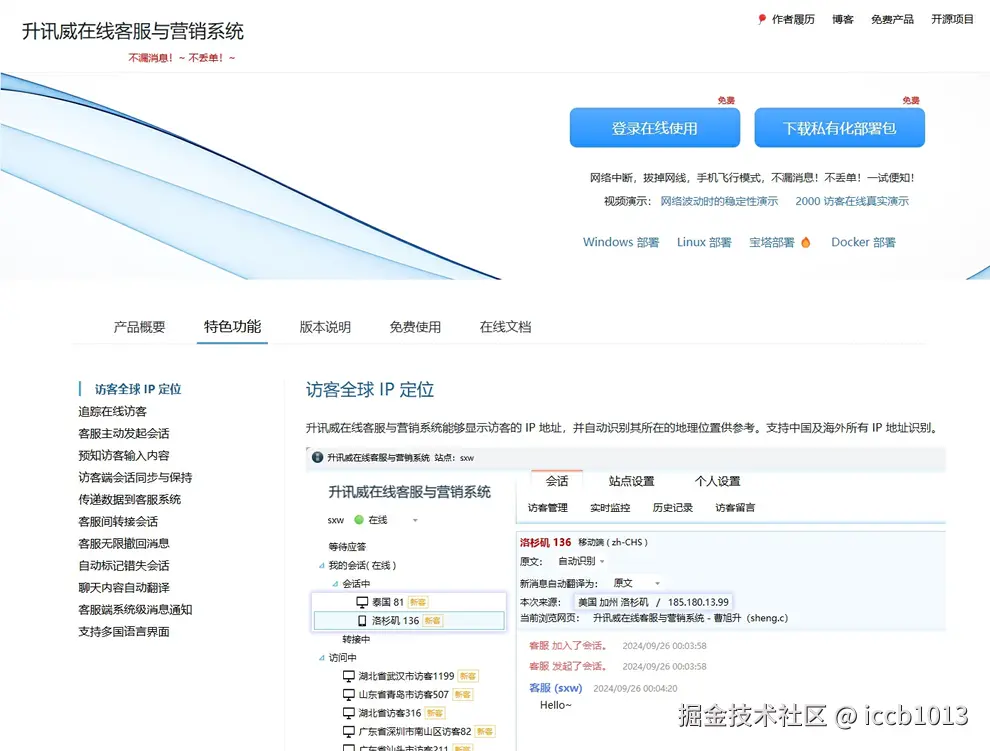Open the Linux 部署 link
990x751 pixels.
pyautogui.click(x=704, y=243)
